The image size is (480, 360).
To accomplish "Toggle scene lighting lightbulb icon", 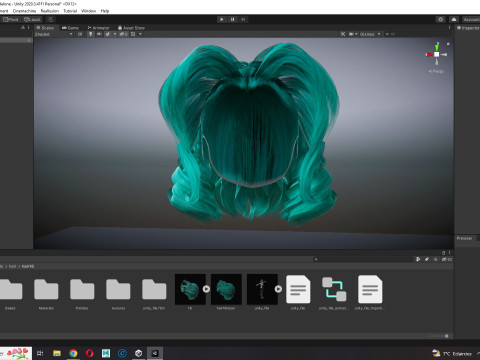I will (90, 34).
